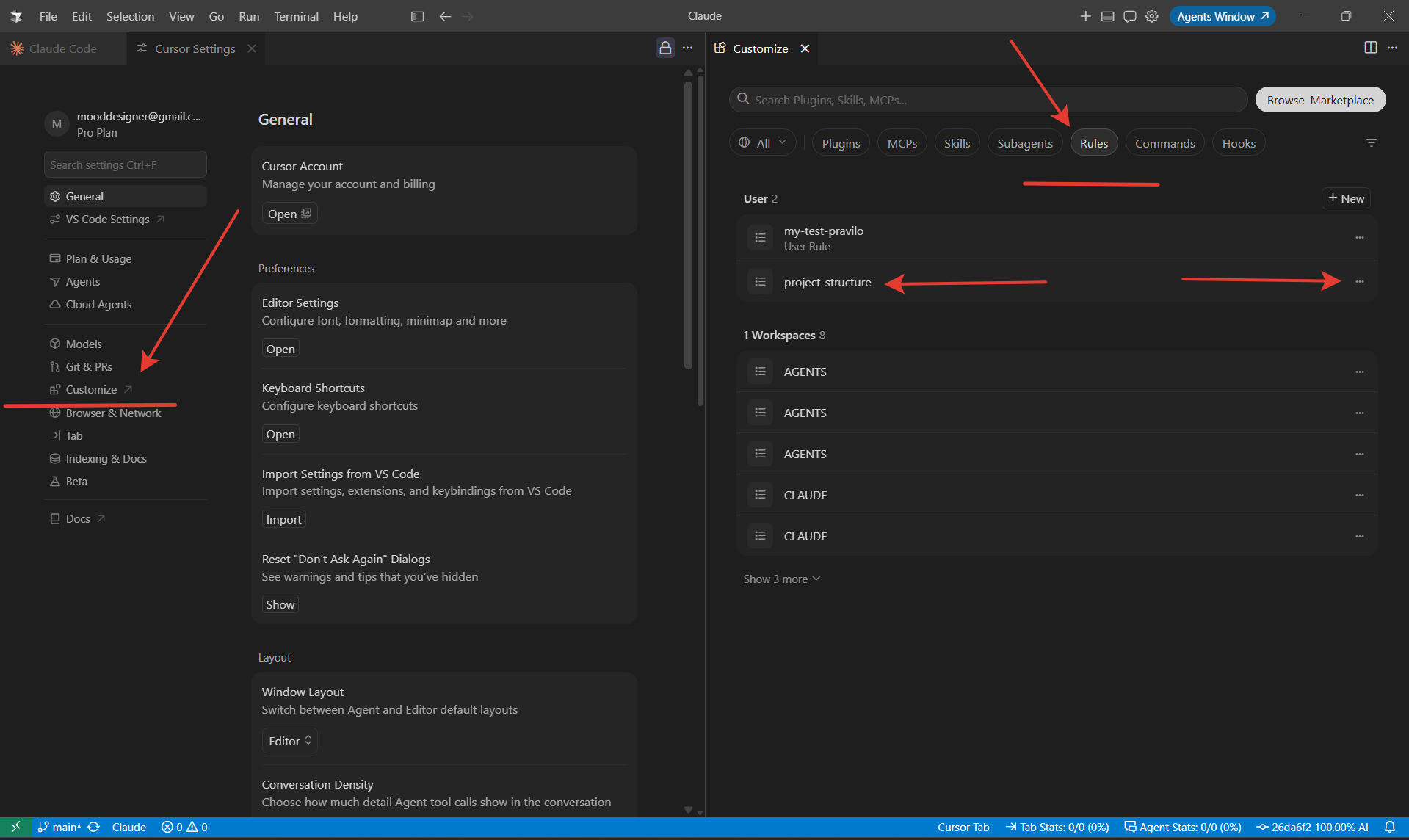The width and height of the screenshot is (1409, 840).
Task: Select the Commands filter tab
Action: (1164, 142)
